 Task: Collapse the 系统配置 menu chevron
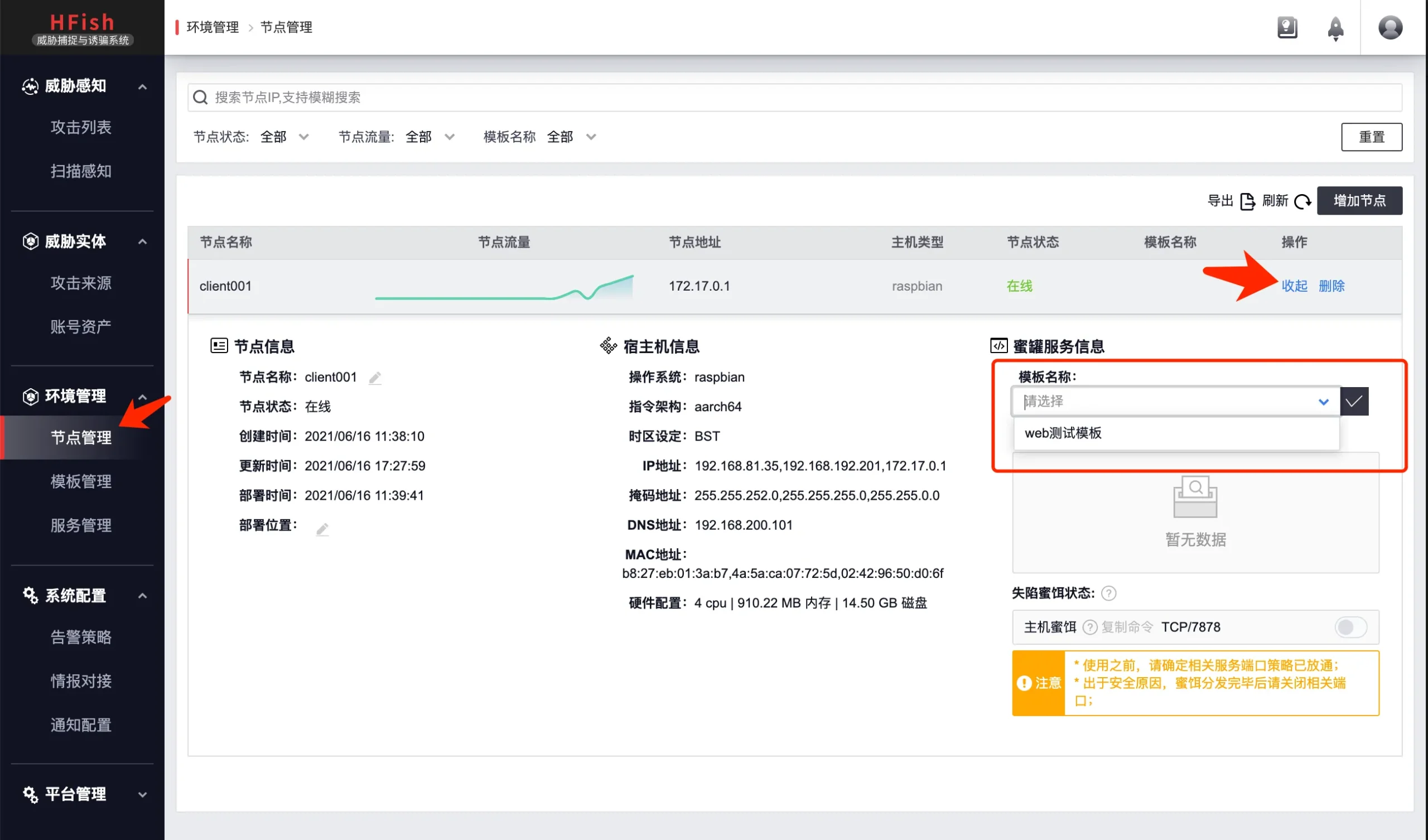(143, 596)
